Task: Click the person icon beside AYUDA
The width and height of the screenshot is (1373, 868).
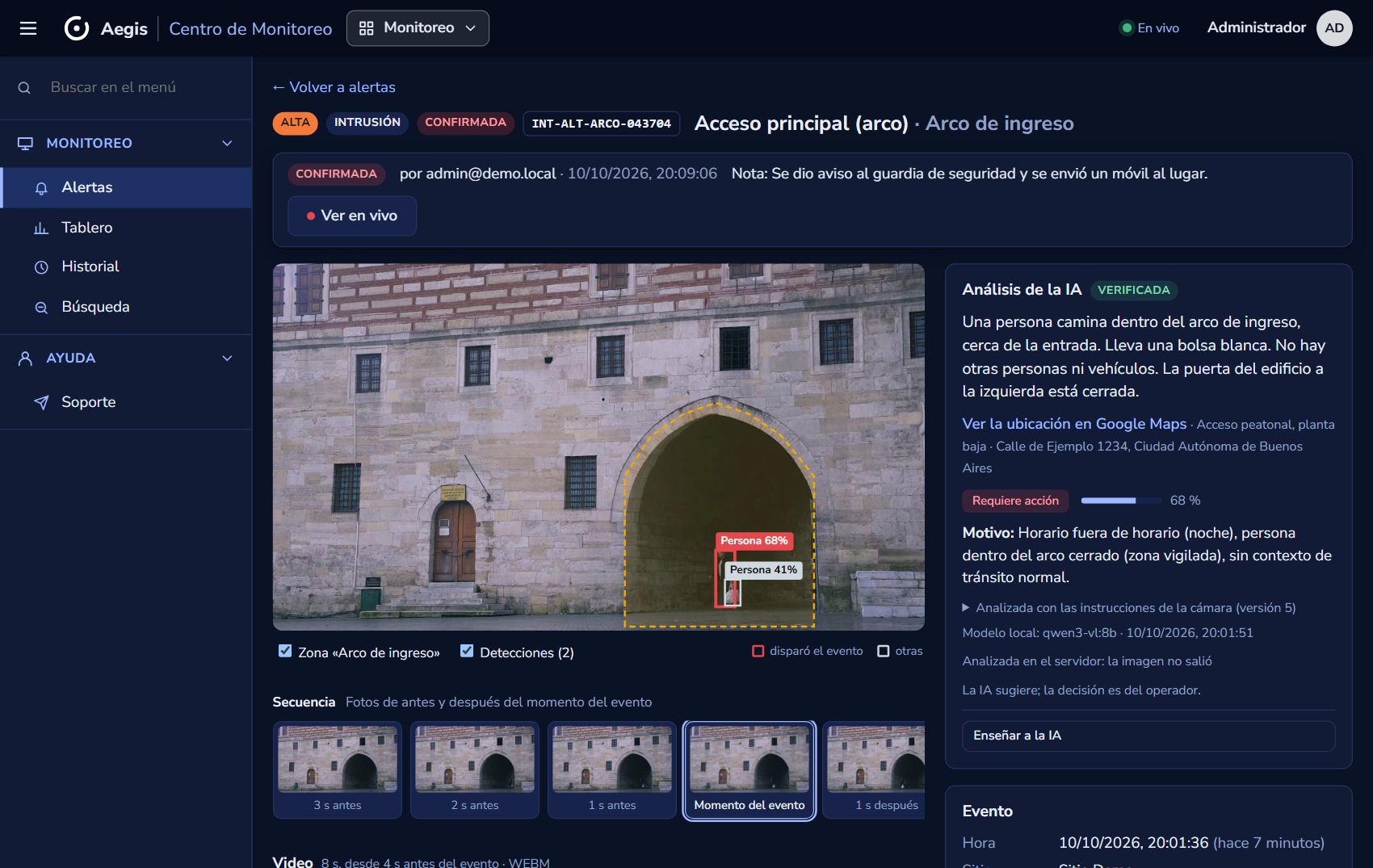Action: coord(26,358)
